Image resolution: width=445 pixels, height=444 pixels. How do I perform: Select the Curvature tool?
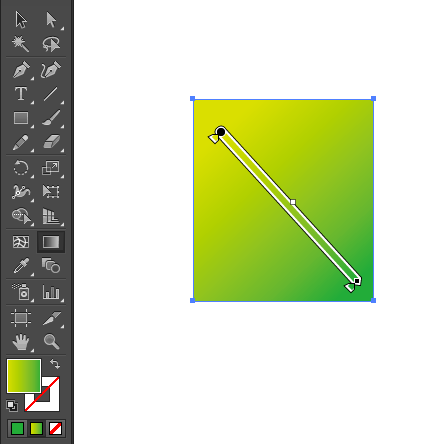[x=51, y=70]
